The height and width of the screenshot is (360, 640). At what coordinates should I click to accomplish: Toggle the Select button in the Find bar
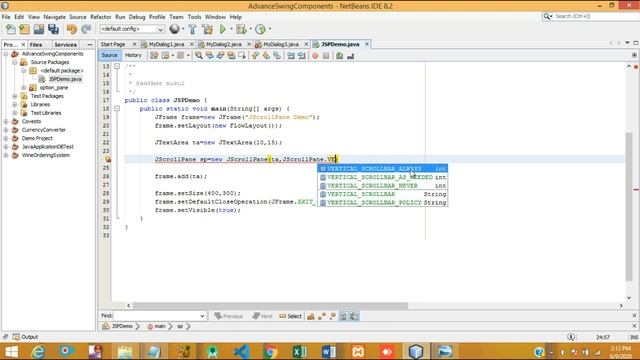pos(291,316)
